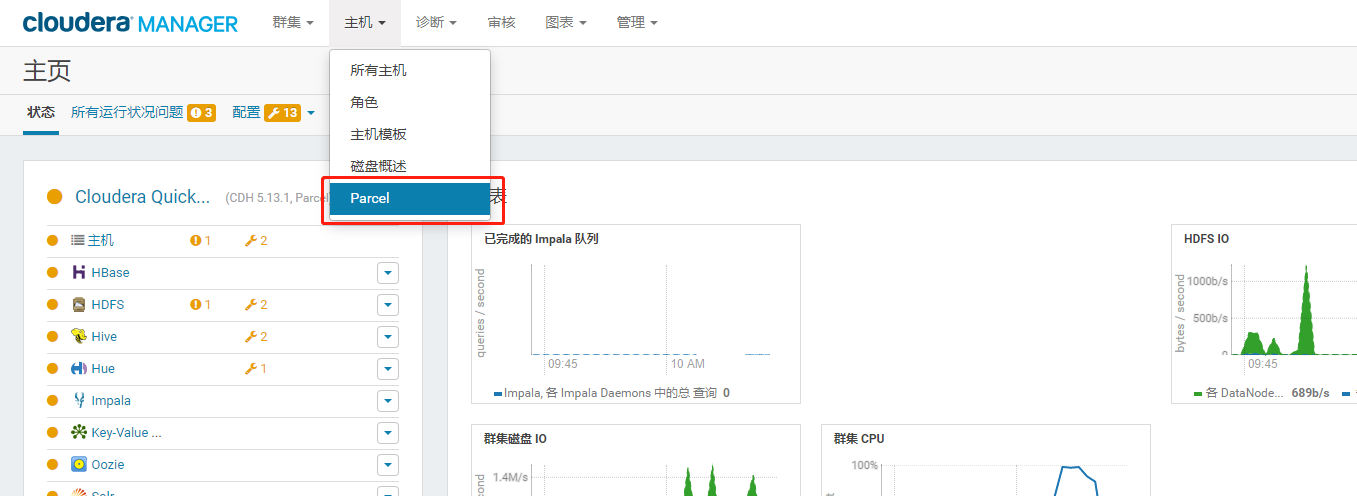Click Hive wrench config count 2
The image size is (1357, 496).
click(x=256, y=336)
